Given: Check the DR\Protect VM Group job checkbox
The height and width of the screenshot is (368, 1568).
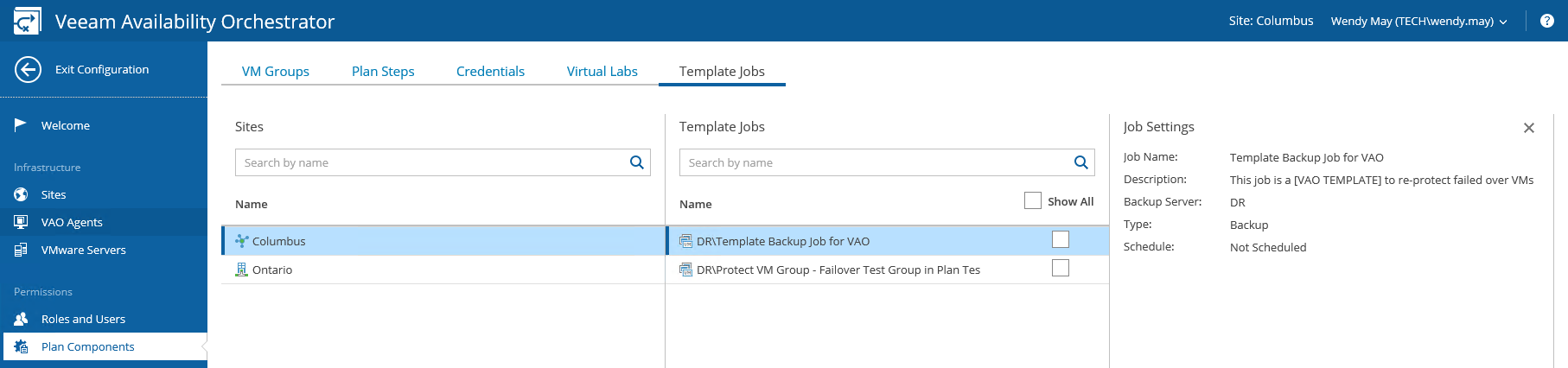Looking at the screenshot, I should (1061, 268).
